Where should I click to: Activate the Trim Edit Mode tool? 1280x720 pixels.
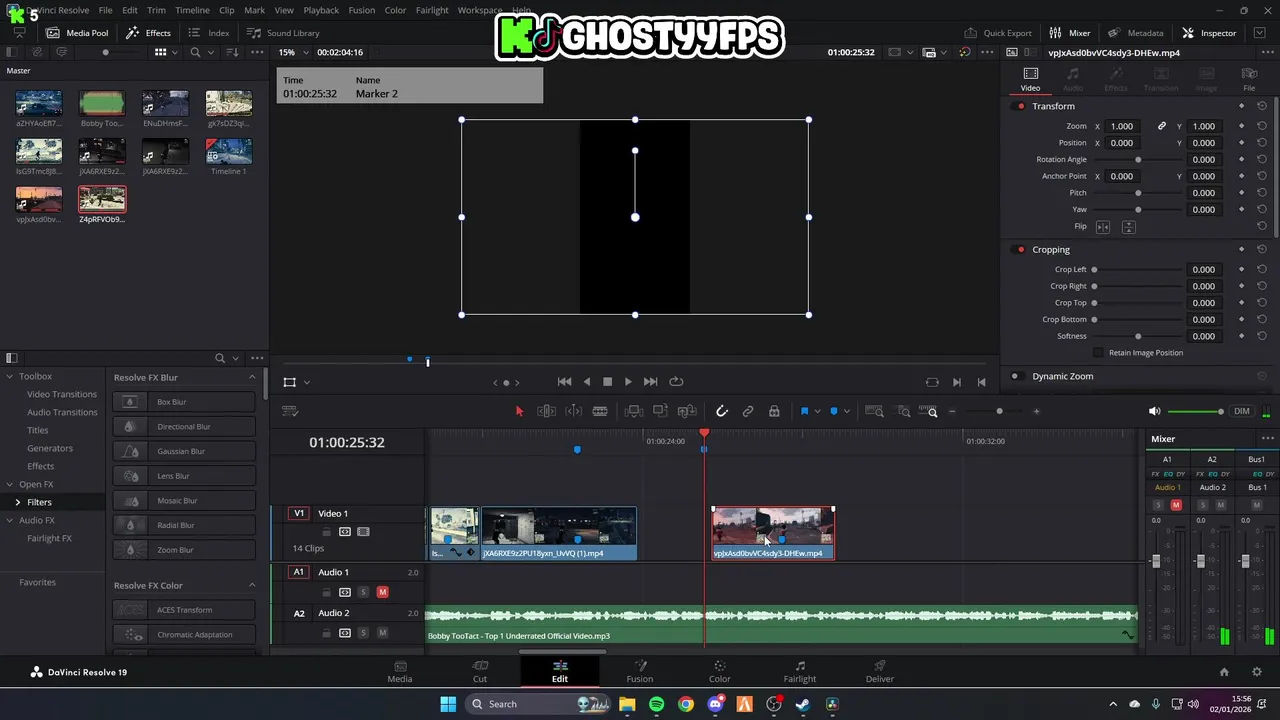tap(546, 411)
